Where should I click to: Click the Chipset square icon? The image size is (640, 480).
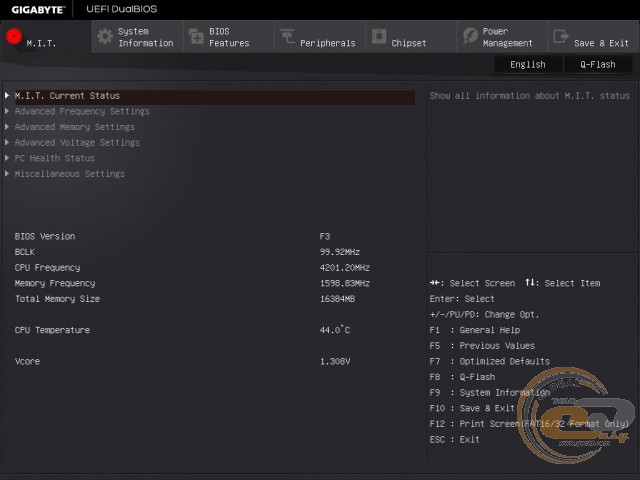379,36
